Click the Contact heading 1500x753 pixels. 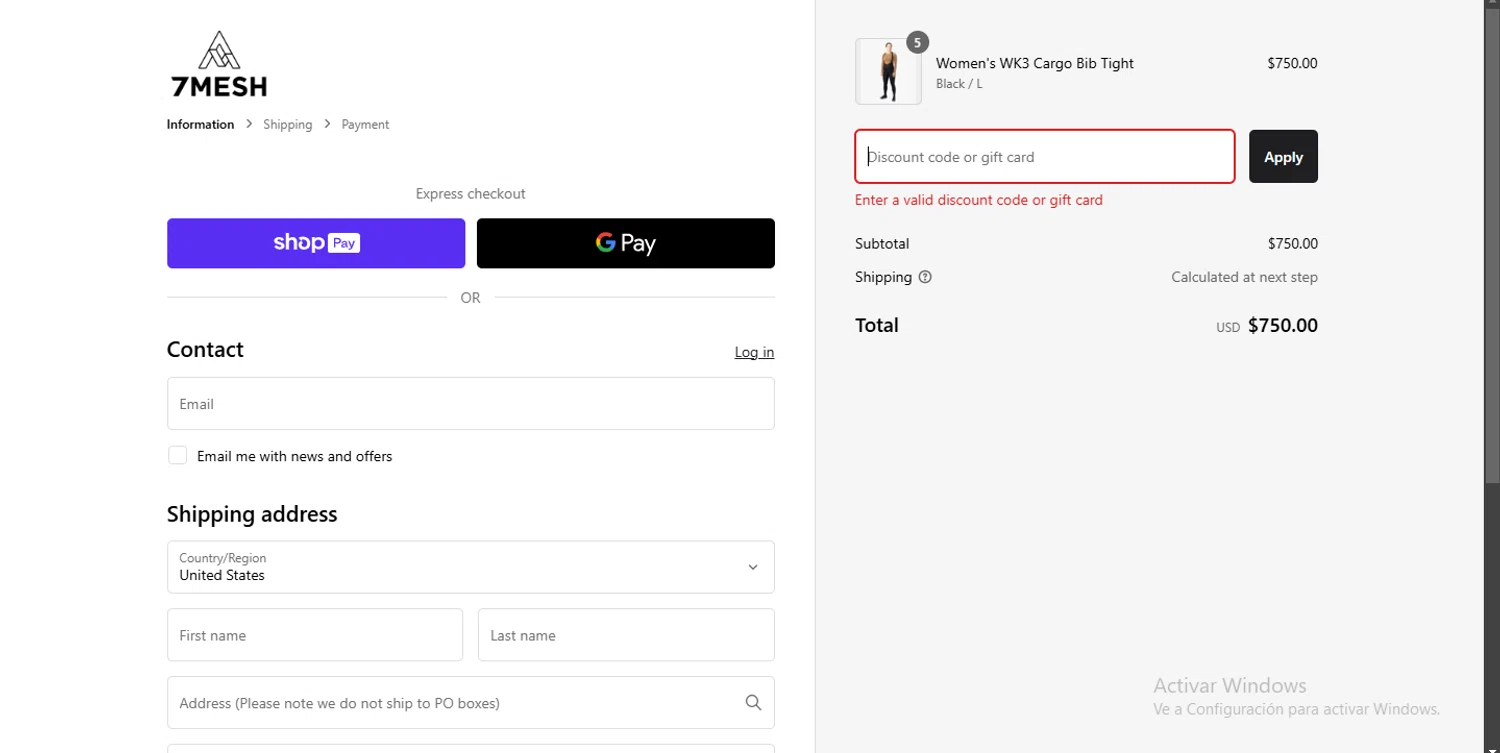[x=205, y=349]
